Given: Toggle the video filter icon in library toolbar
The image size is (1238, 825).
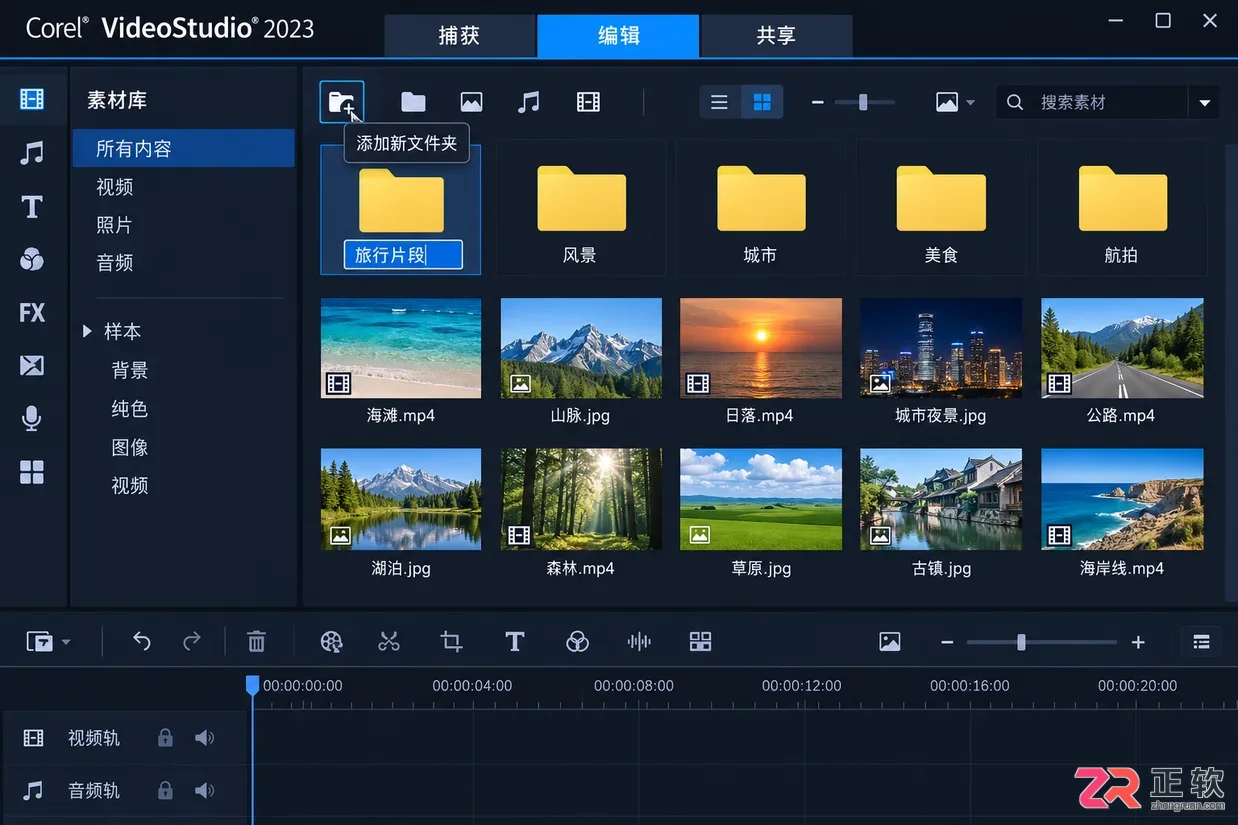Looking at the screenshot, I should 588,102.
